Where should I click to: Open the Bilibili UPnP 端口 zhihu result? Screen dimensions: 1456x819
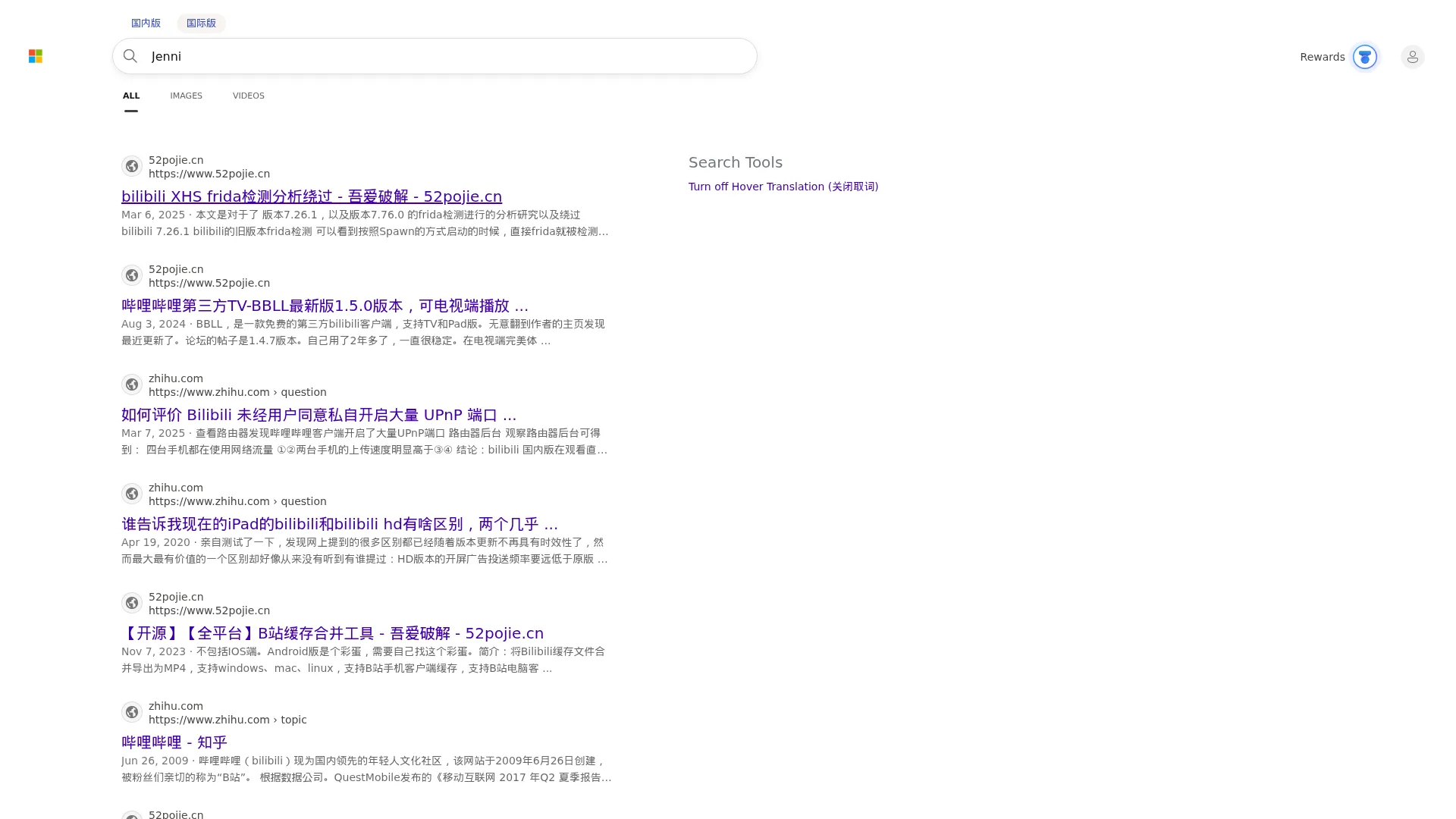click(x=318, y=415)
